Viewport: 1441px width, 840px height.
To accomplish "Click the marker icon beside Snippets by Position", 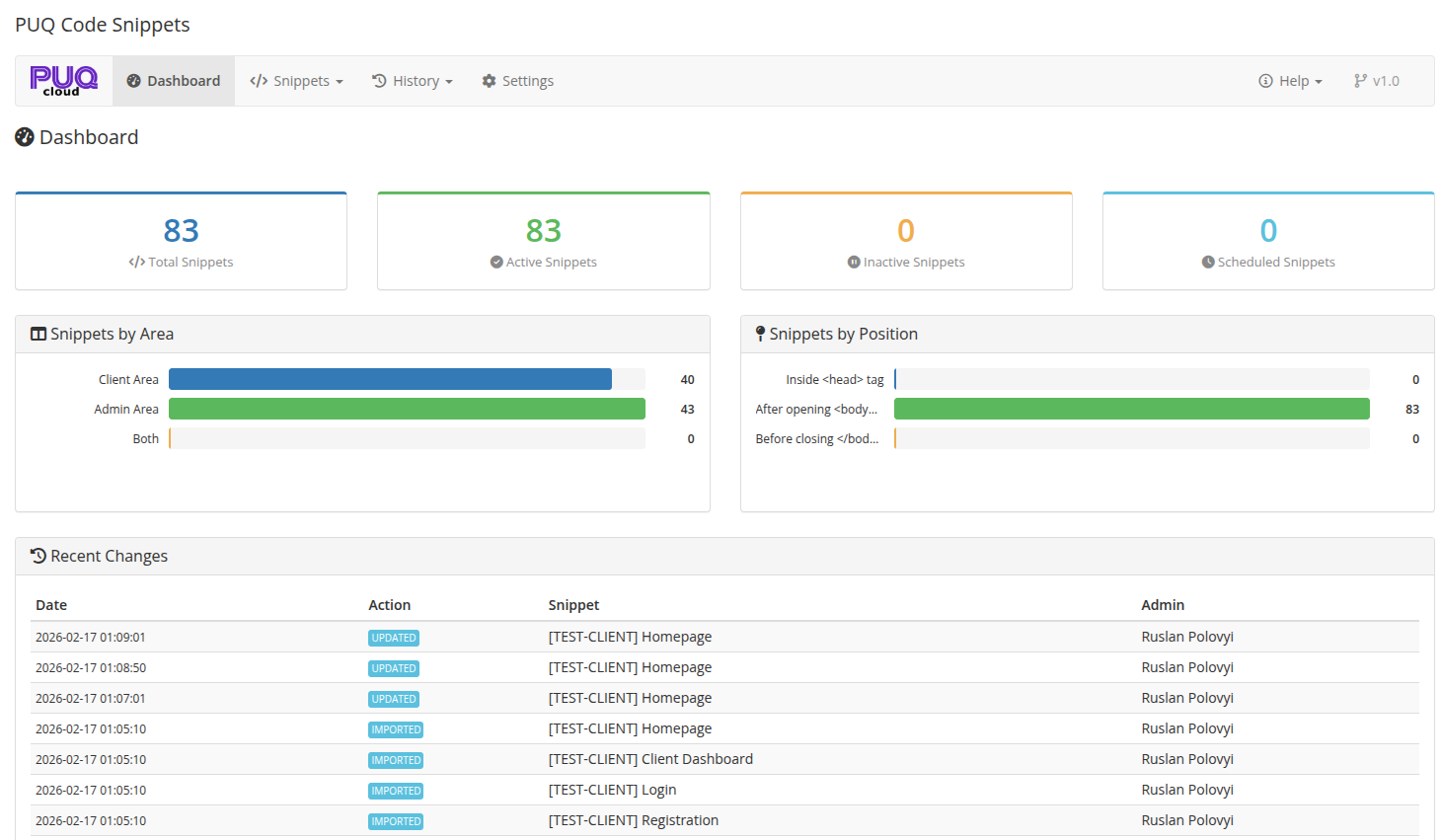I will click(x=759, y=334).
